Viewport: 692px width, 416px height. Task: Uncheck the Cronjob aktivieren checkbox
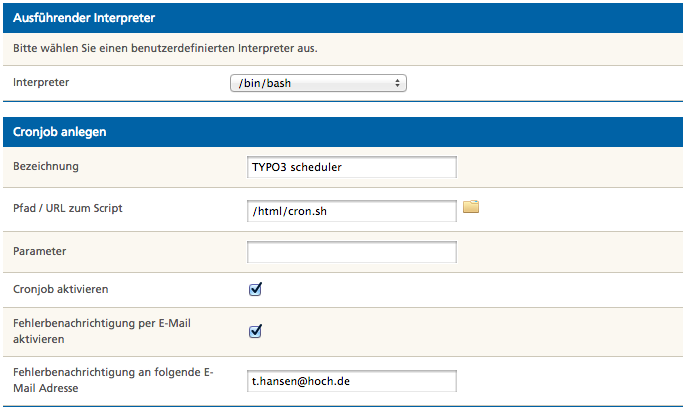pos(255,289)
